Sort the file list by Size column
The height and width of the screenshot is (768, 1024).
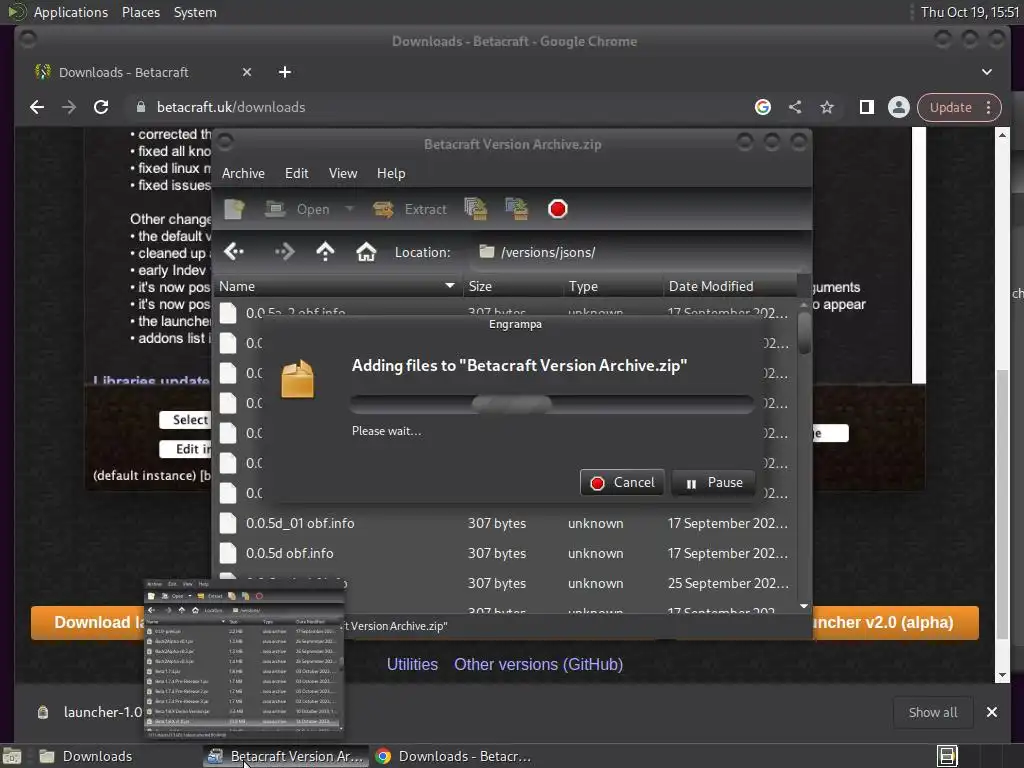(513, 286)
